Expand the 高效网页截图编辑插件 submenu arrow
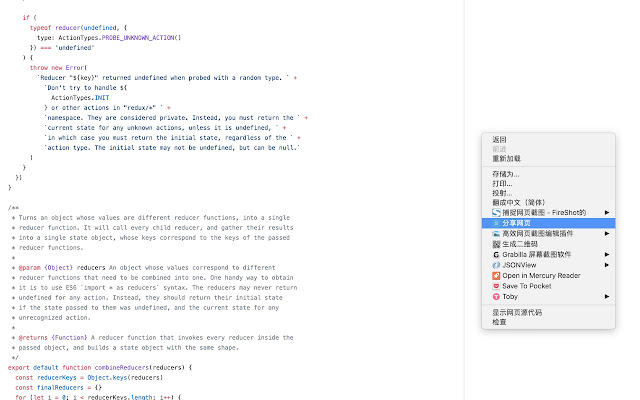The width and height of the screenshot is (640, 400). coord(607,233)
